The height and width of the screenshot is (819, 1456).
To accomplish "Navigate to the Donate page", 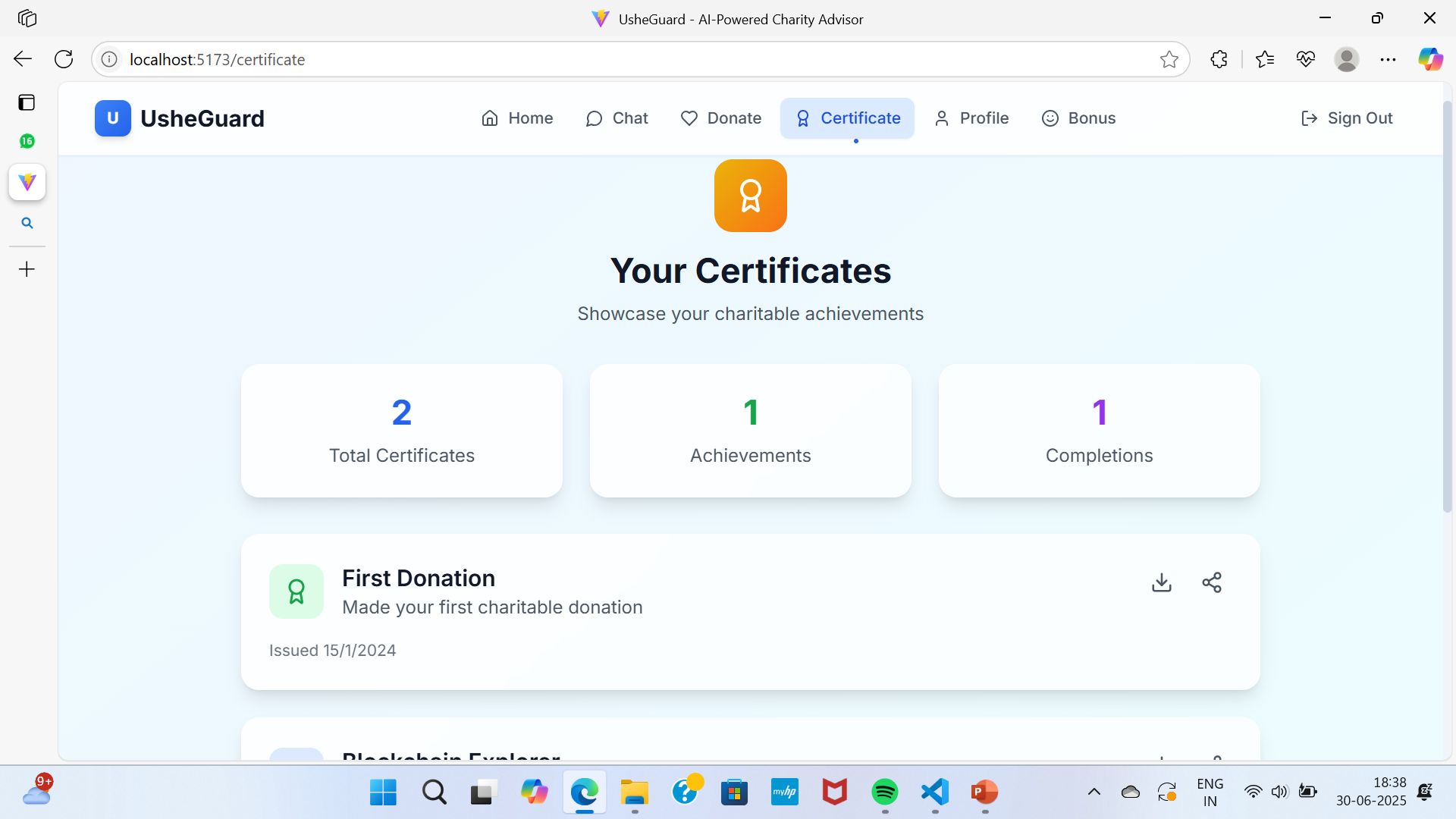I will [x=720, y=118].
